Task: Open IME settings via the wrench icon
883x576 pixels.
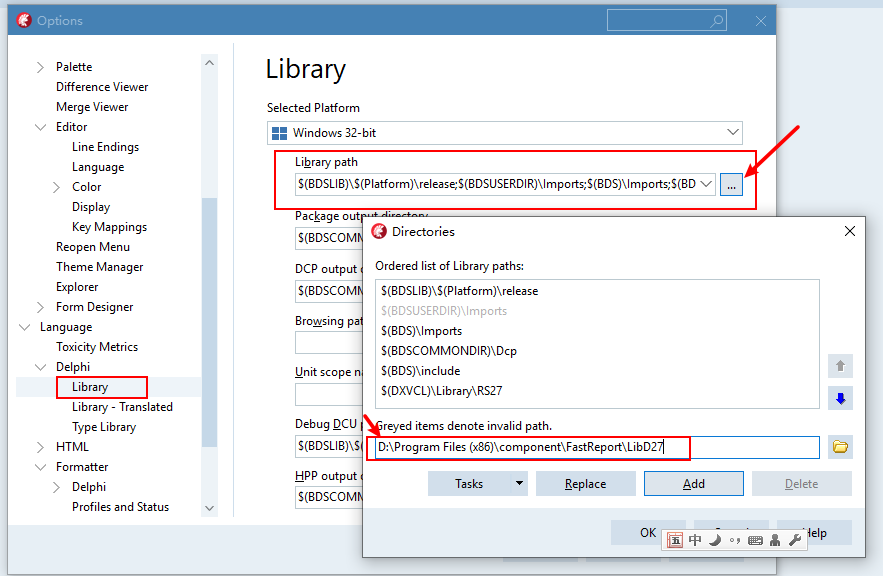Action: (x=796, y=540)
